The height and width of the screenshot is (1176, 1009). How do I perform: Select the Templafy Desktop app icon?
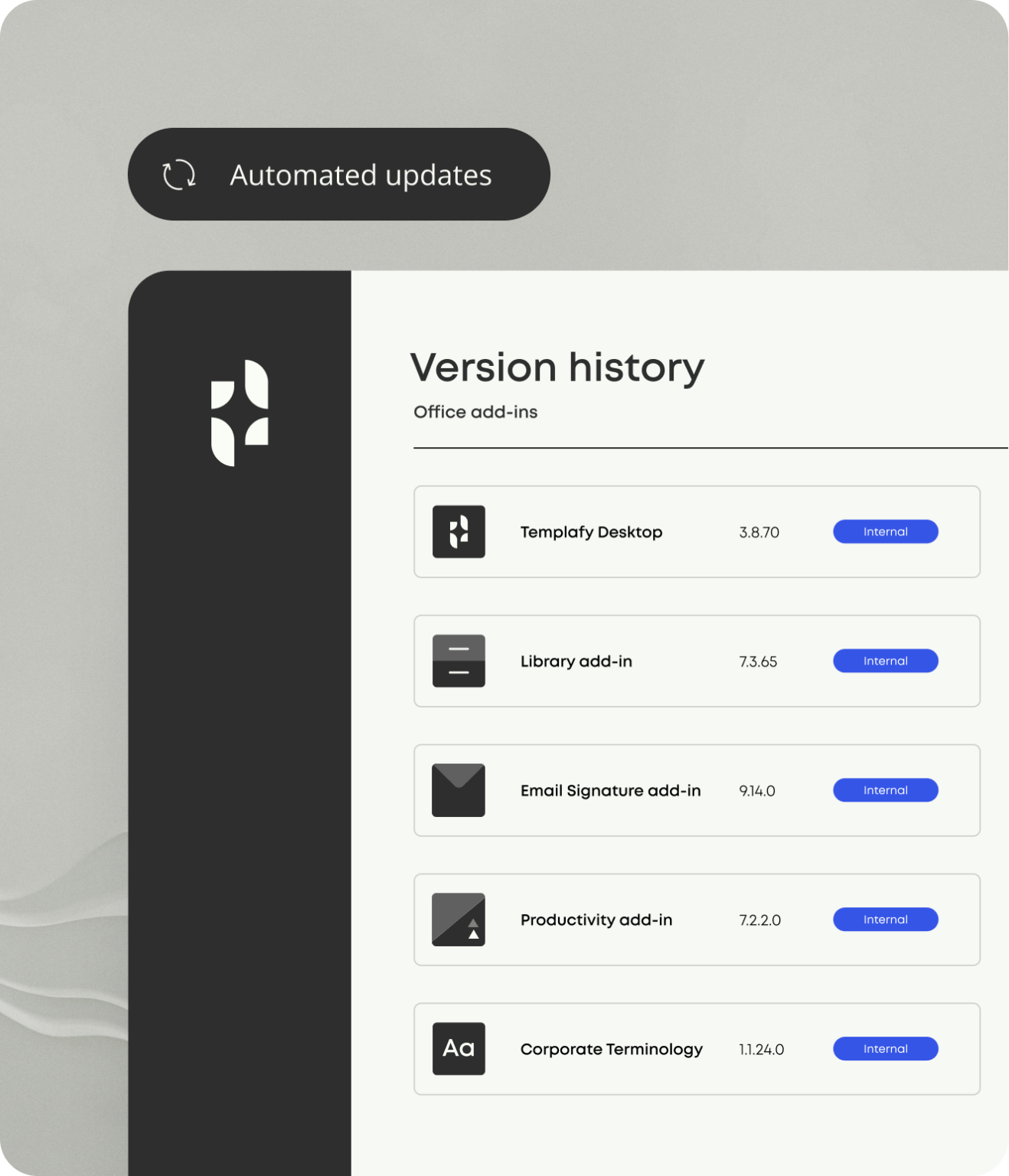point(459,531)
